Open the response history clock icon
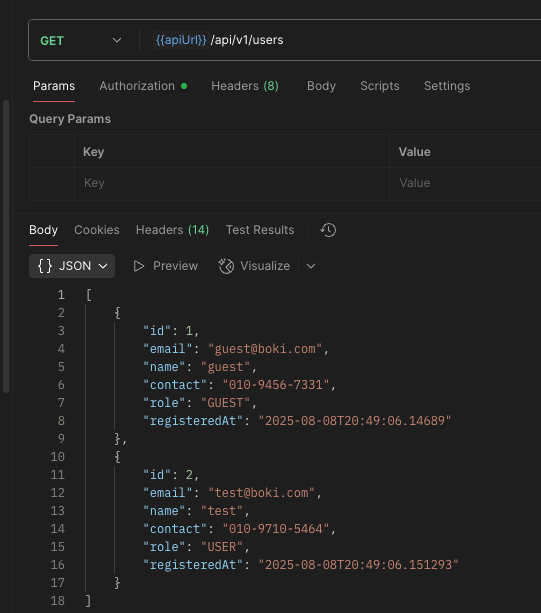541x613 pixels. click(328, 230)
